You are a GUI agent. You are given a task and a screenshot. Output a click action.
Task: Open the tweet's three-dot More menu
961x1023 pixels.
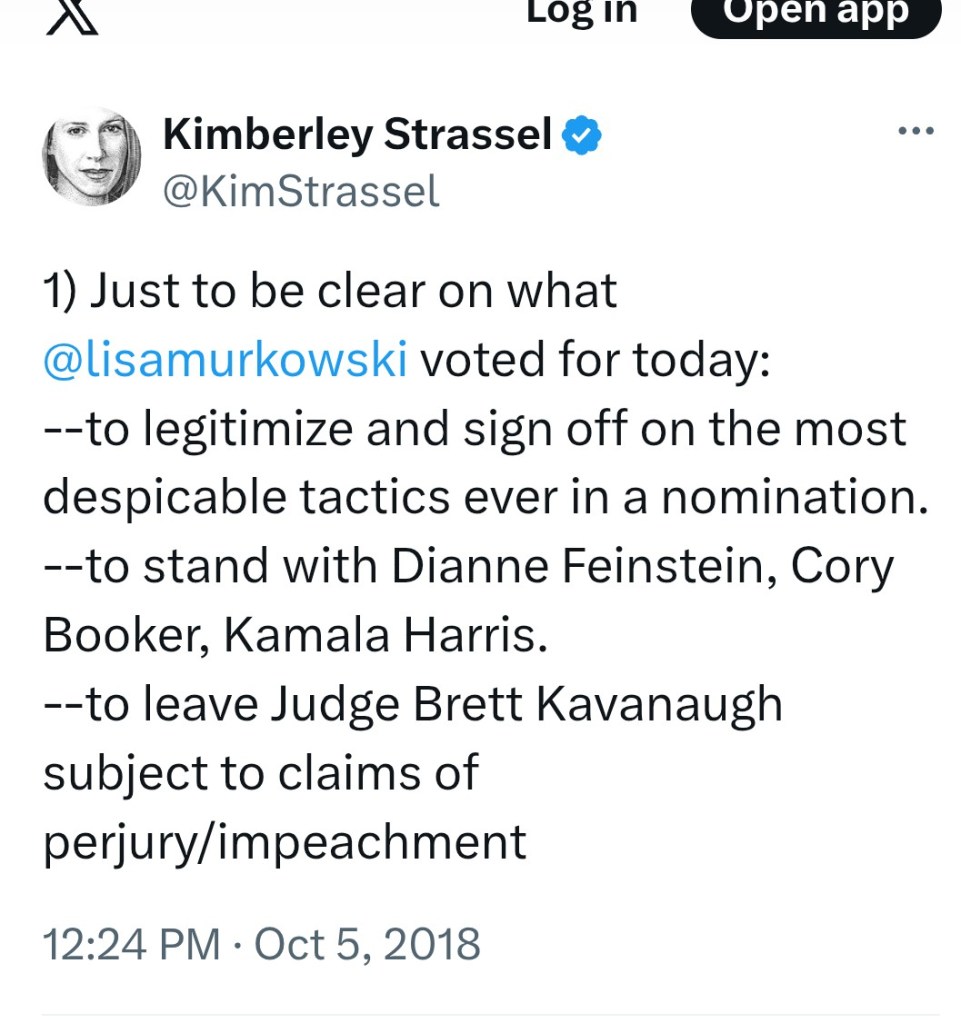915,132
